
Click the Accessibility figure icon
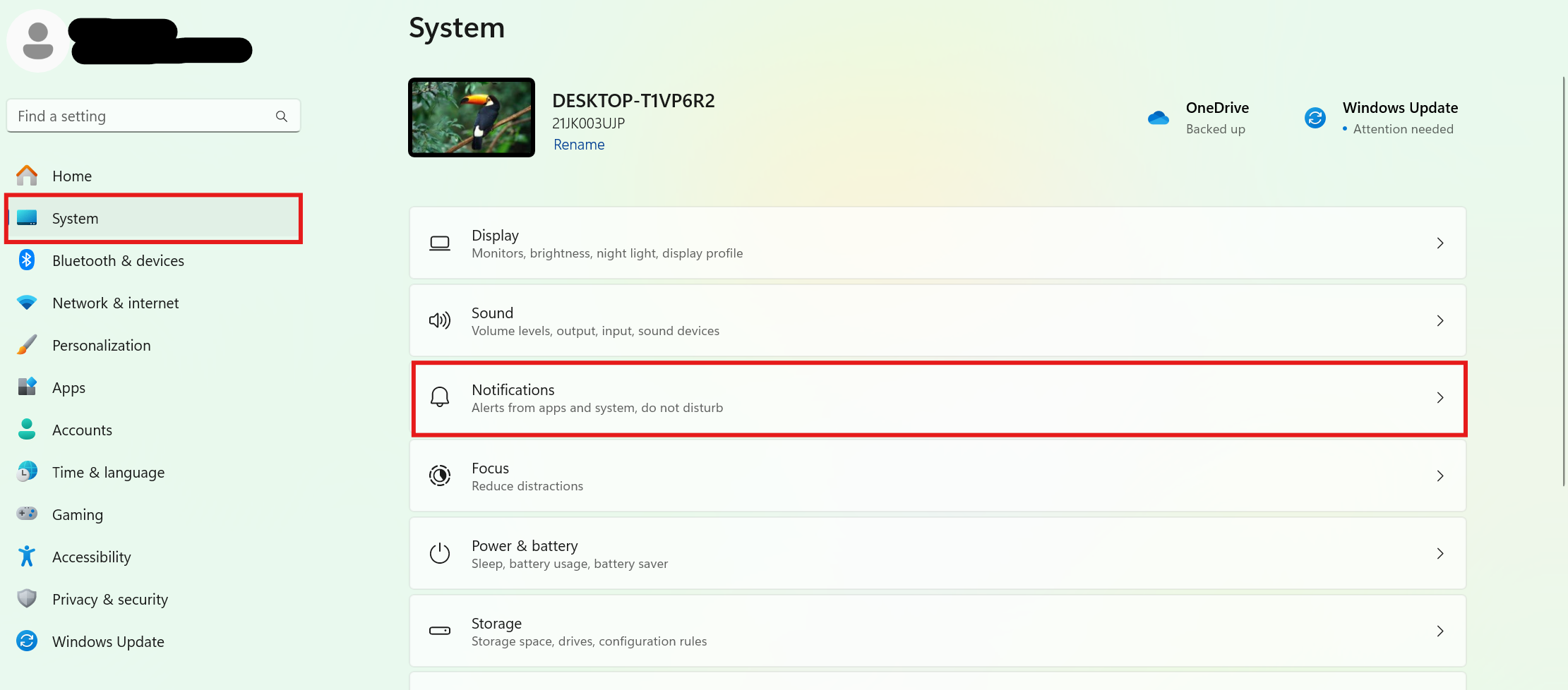pyautogui.click(x=27, y=557)
